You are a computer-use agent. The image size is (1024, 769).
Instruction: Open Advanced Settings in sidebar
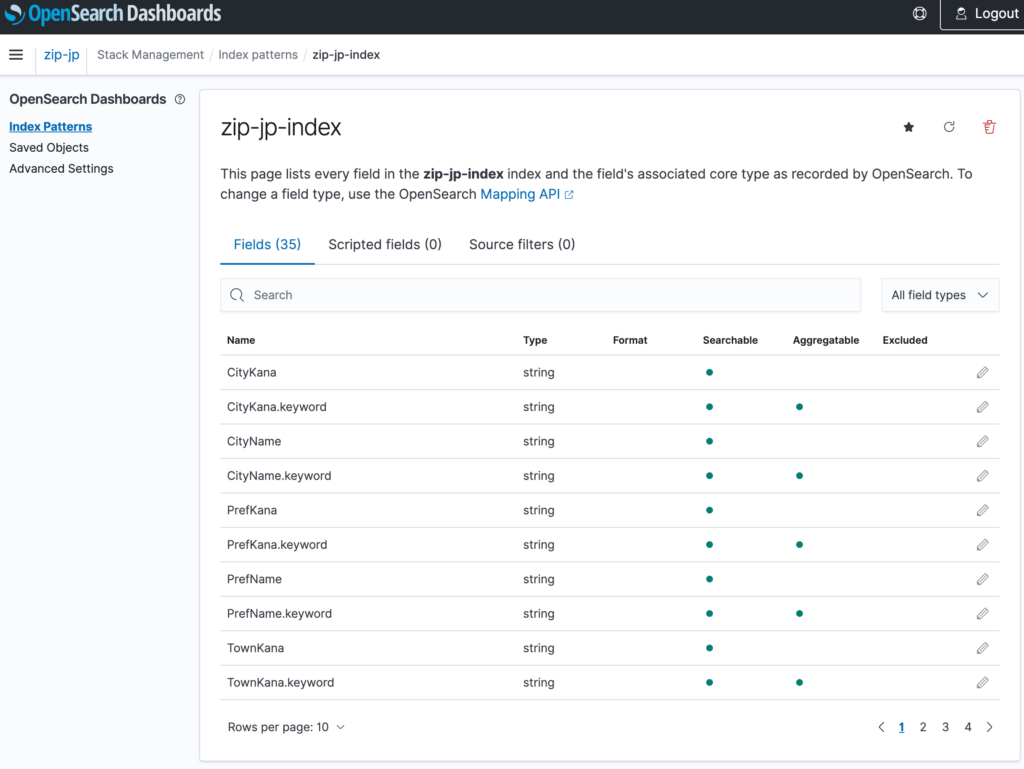coord(61,168)
